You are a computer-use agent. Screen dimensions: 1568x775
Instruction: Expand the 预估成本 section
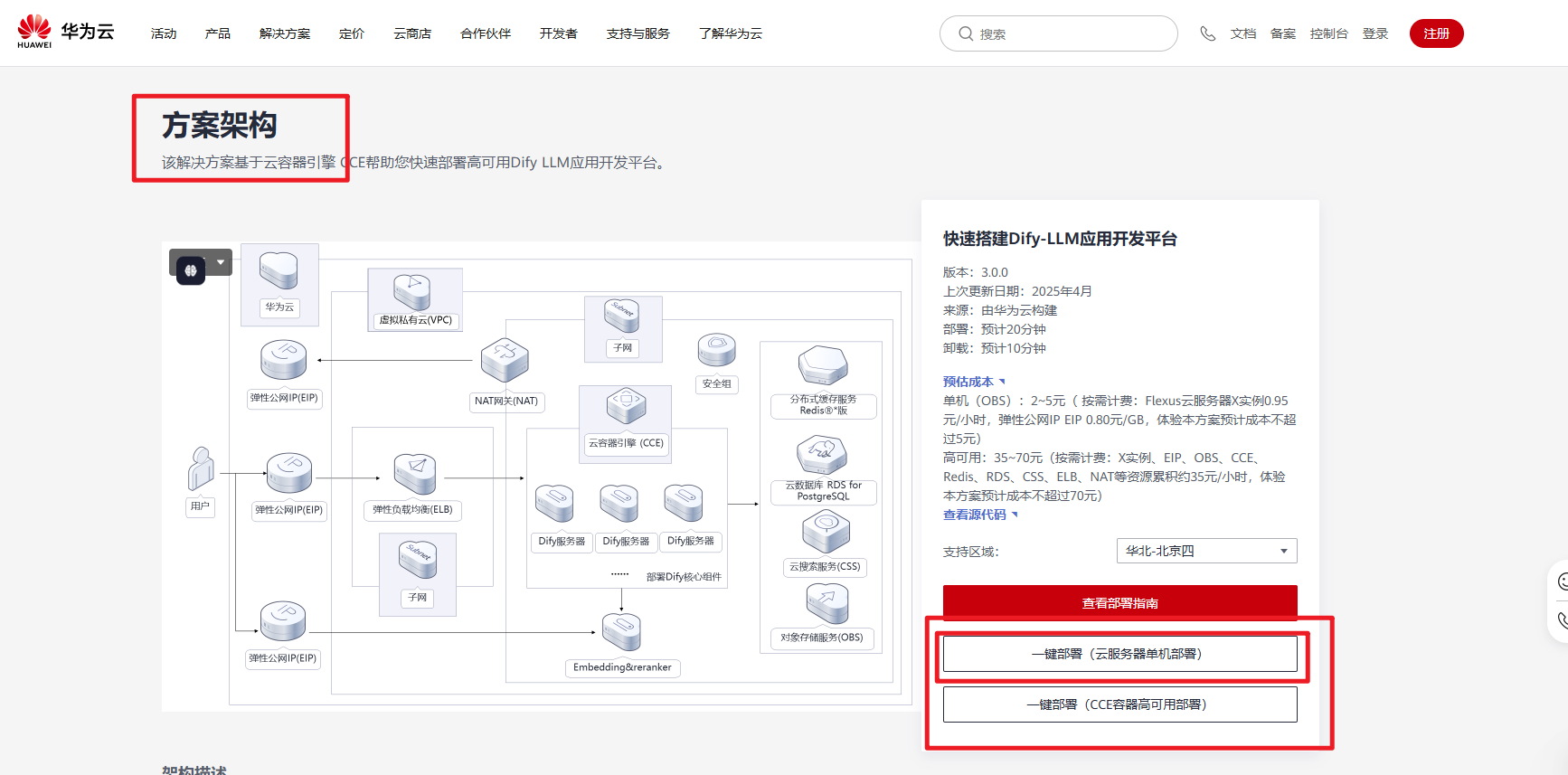(x=974, y=382)
